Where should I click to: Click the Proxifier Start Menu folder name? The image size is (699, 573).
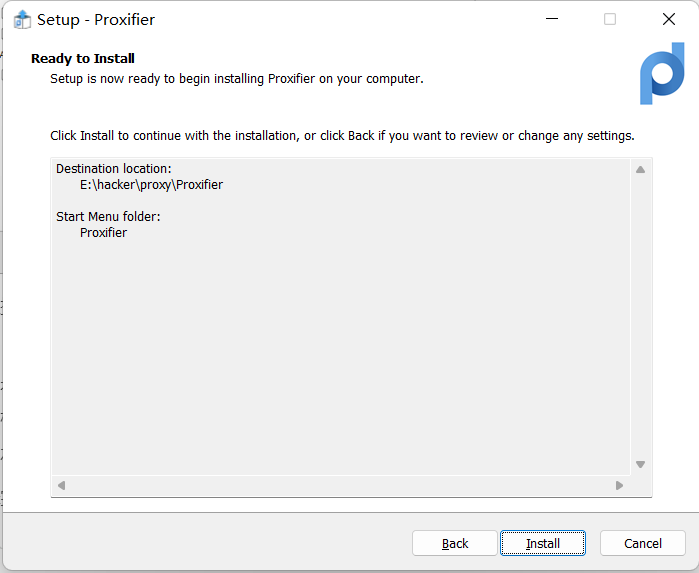104,233
